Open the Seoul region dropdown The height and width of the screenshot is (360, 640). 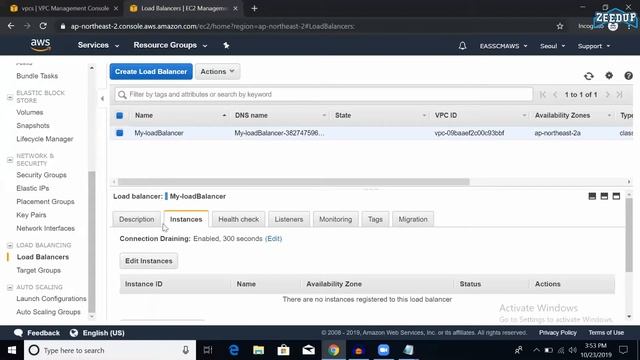tap(553, 46)
